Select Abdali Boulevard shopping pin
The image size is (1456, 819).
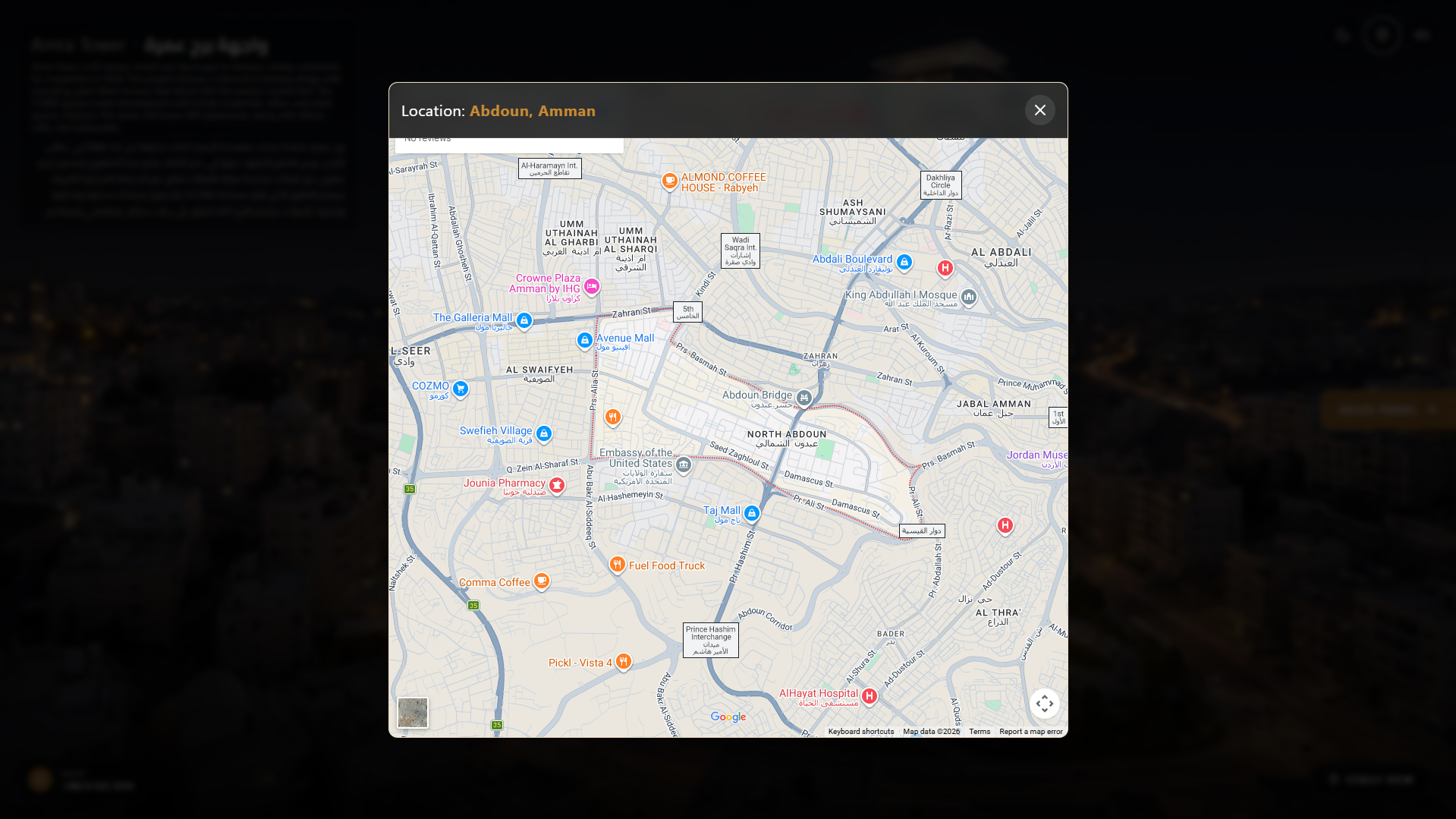click(x=904, y=263)
